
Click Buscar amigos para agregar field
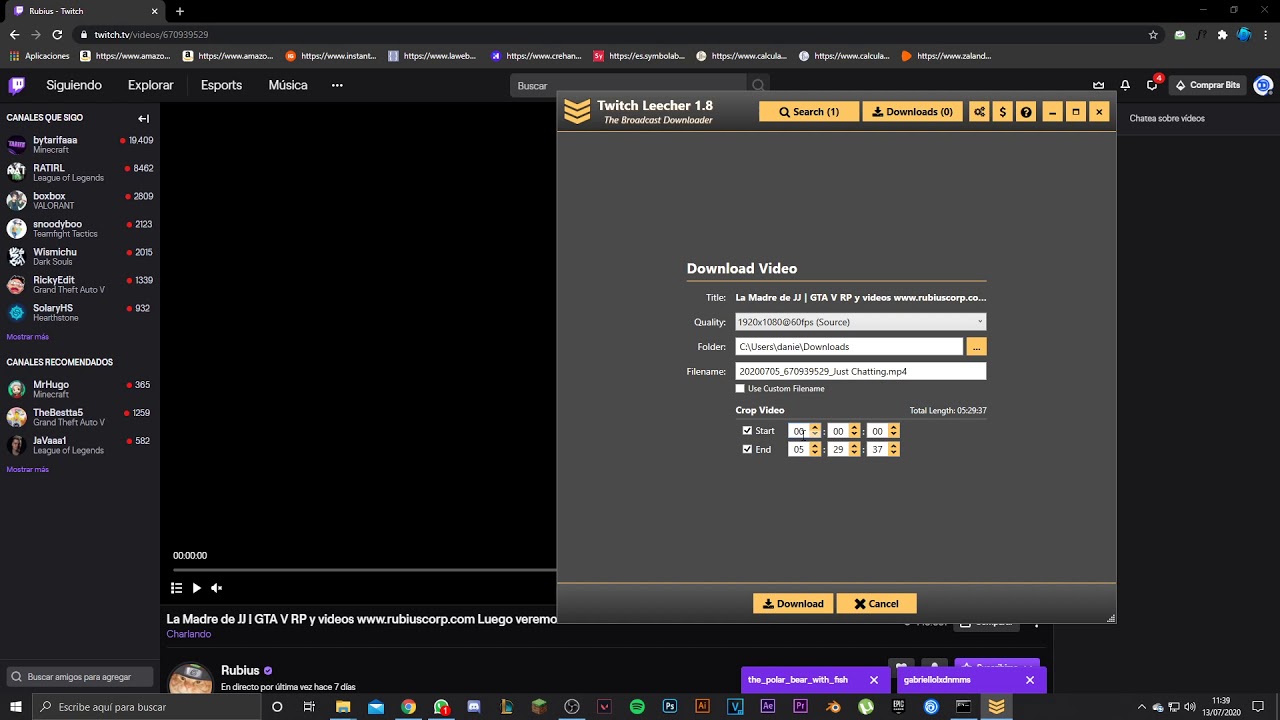point(80,677)
